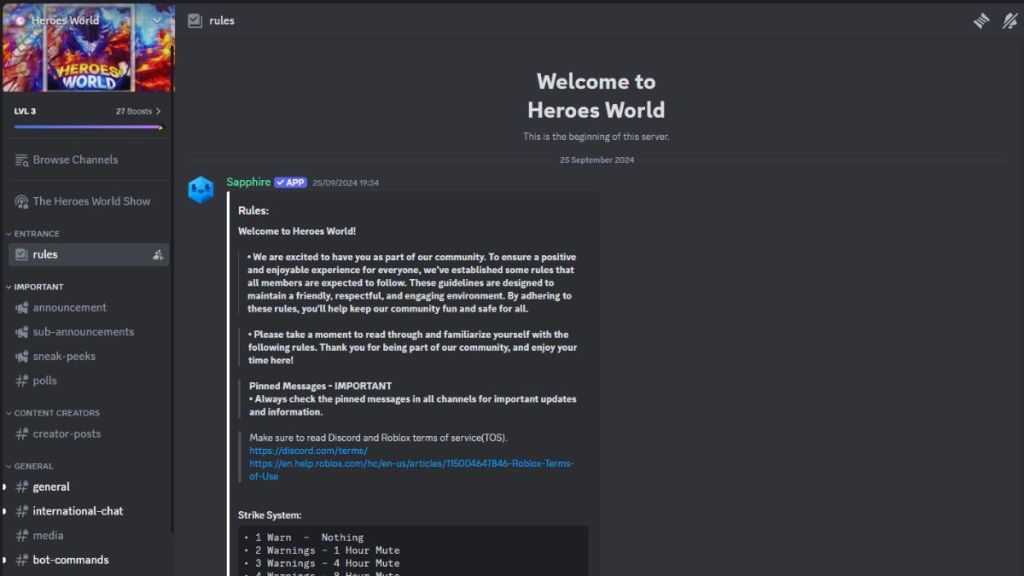Image resolution: width=1024 pixels, height=576 pixels.
Task: Click the invite people icon beside rules
Action: tap(157, 255)
